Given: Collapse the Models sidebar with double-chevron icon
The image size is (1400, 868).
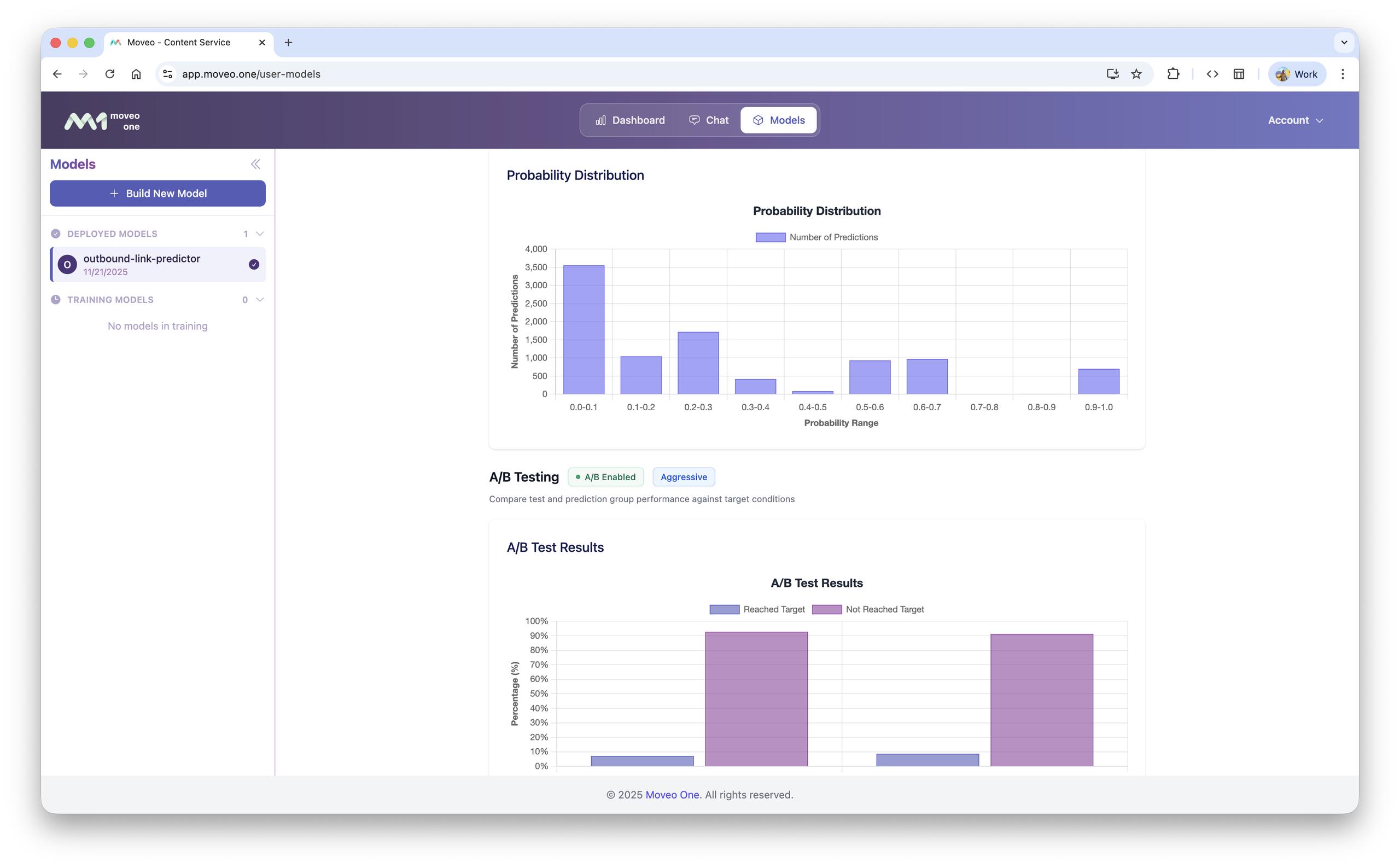Looking at the screenshot, I should click(255, 164).
